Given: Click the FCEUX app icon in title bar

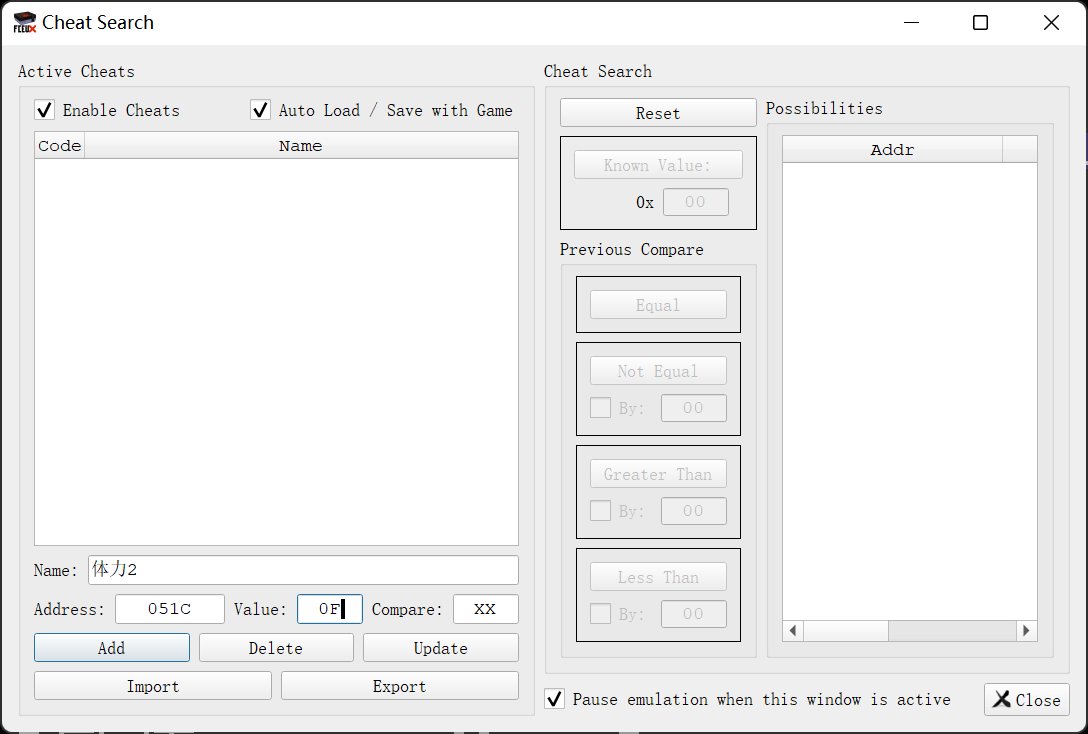Looking at the screenshot, I should pyautogui.click(x=24, y=23).
